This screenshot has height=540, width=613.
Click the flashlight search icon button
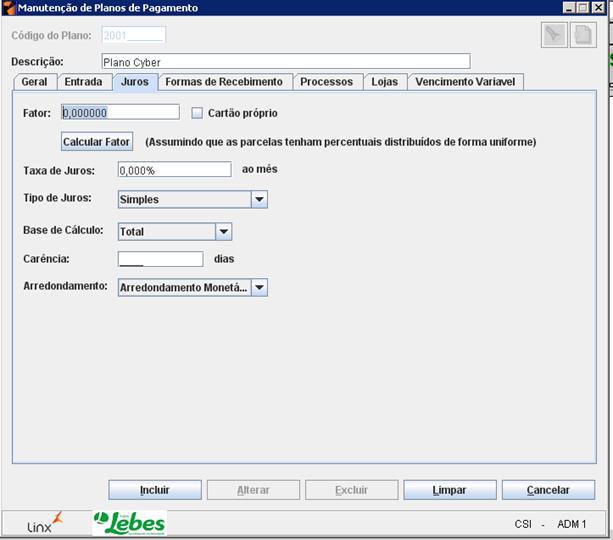tap(554, 35)
